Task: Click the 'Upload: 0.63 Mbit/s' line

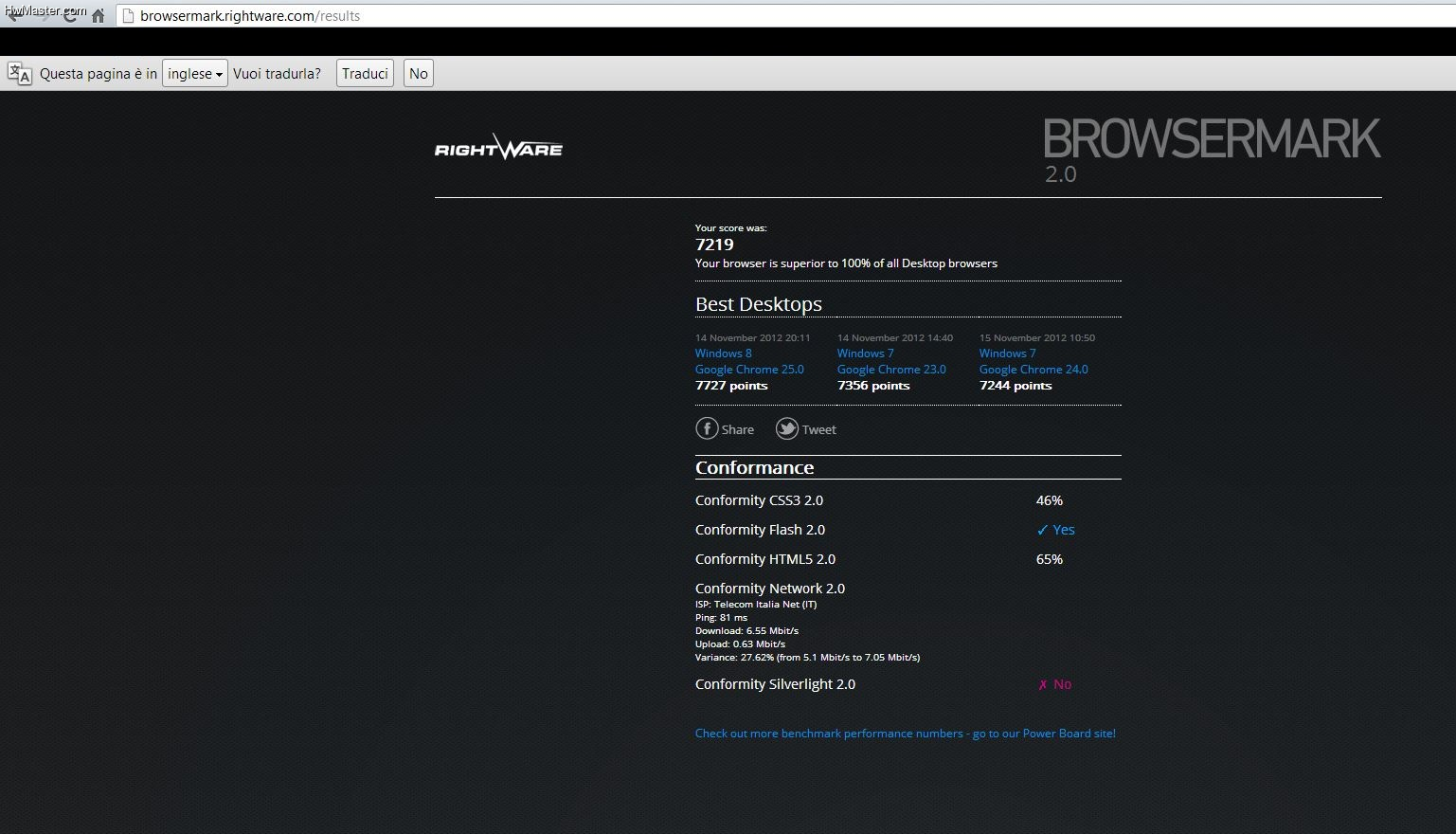Action: coord(740,644)
